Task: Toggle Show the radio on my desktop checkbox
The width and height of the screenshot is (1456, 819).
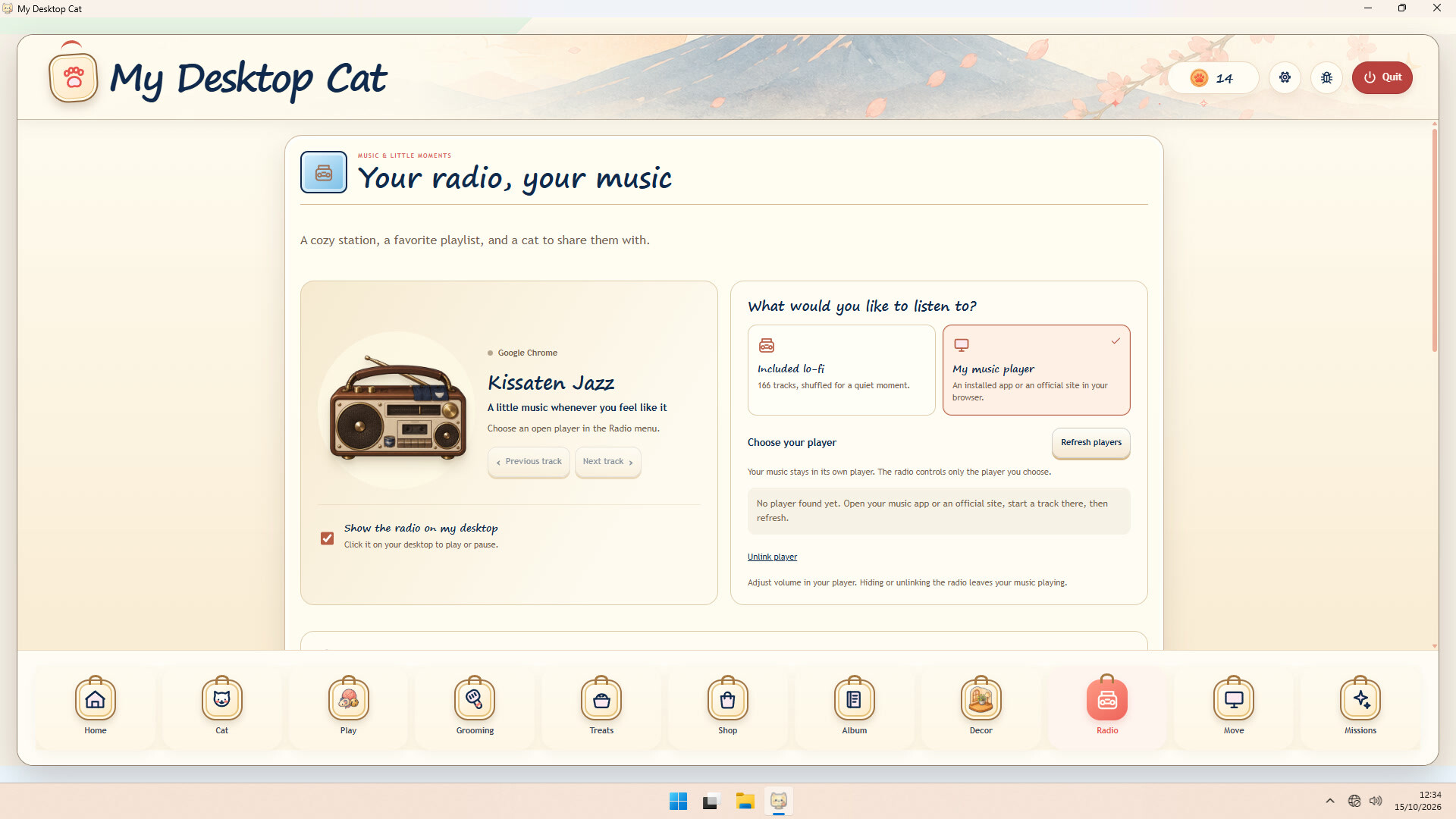Action: point(327,538)
